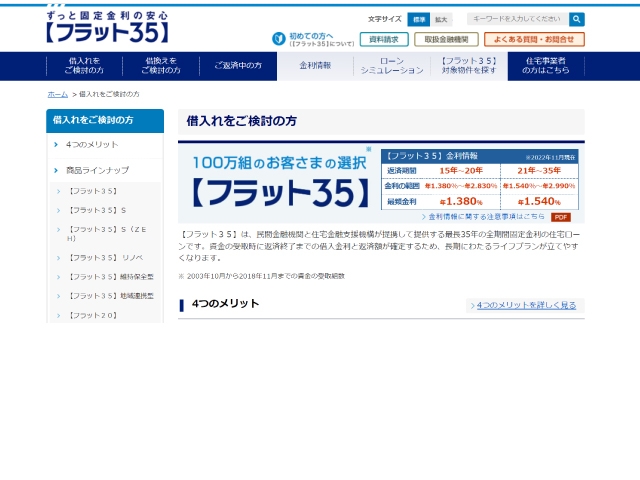Select 拡大 font size option
This screenshot has width=640, height=480.
(441, 19)
